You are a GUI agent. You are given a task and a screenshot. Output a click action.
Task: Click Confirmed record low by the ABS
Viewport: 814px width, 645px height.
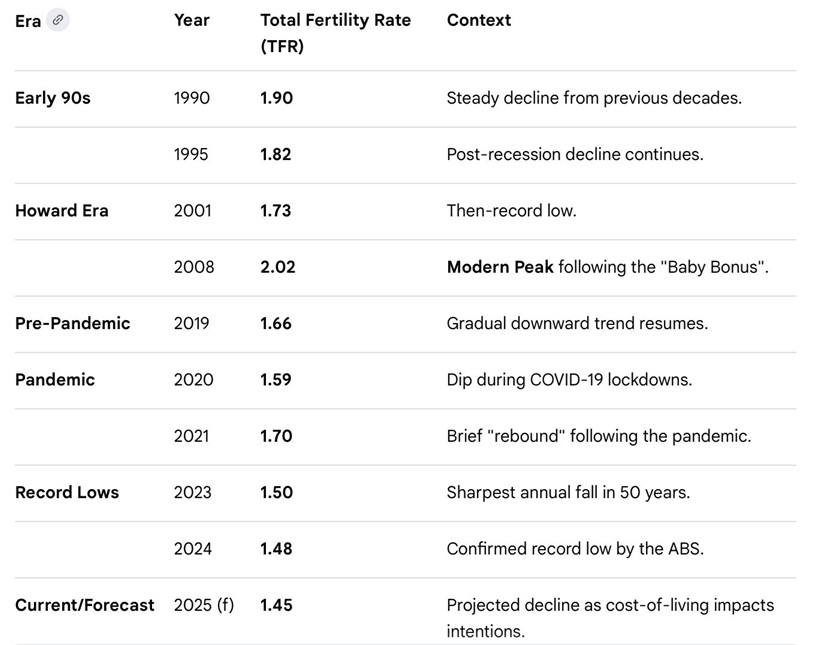click(x=575, y=549)
